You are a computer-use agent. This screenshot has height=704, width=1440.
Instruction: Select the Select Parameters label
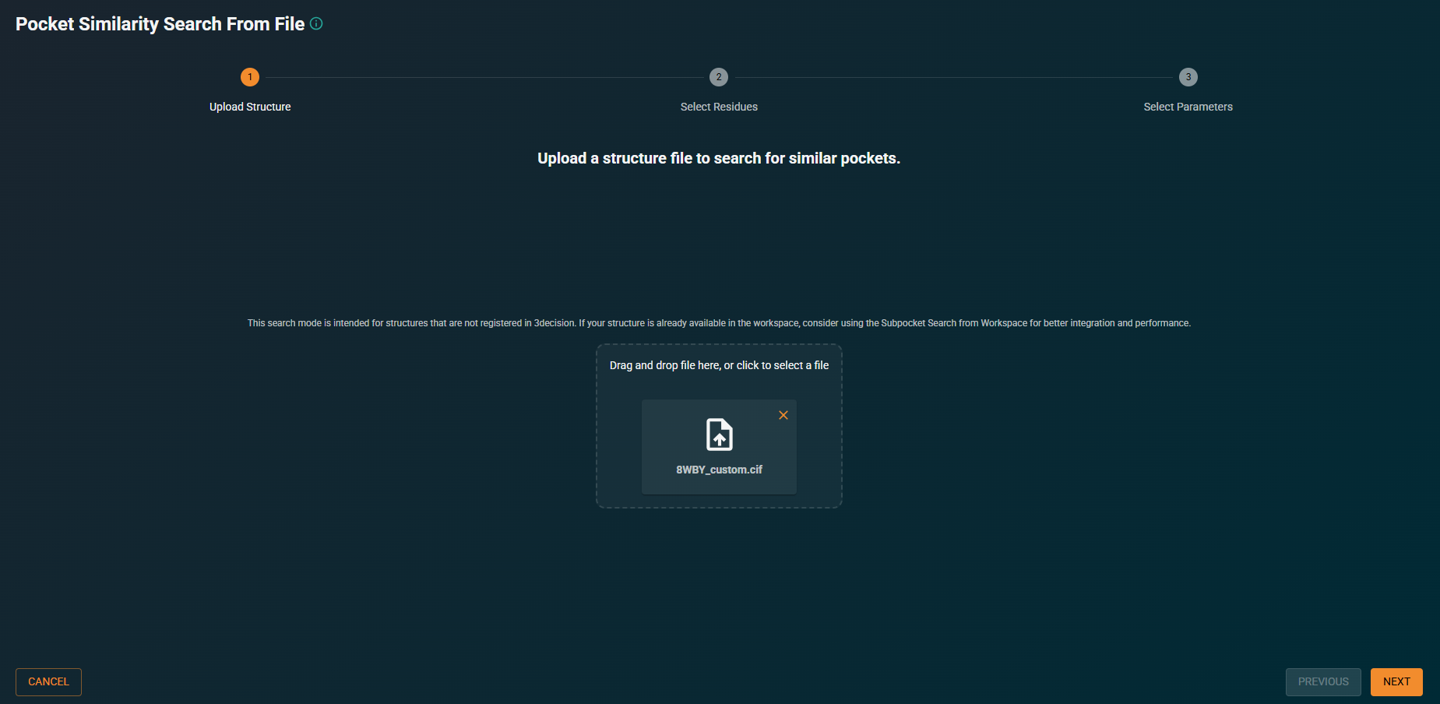[1188, 106]
